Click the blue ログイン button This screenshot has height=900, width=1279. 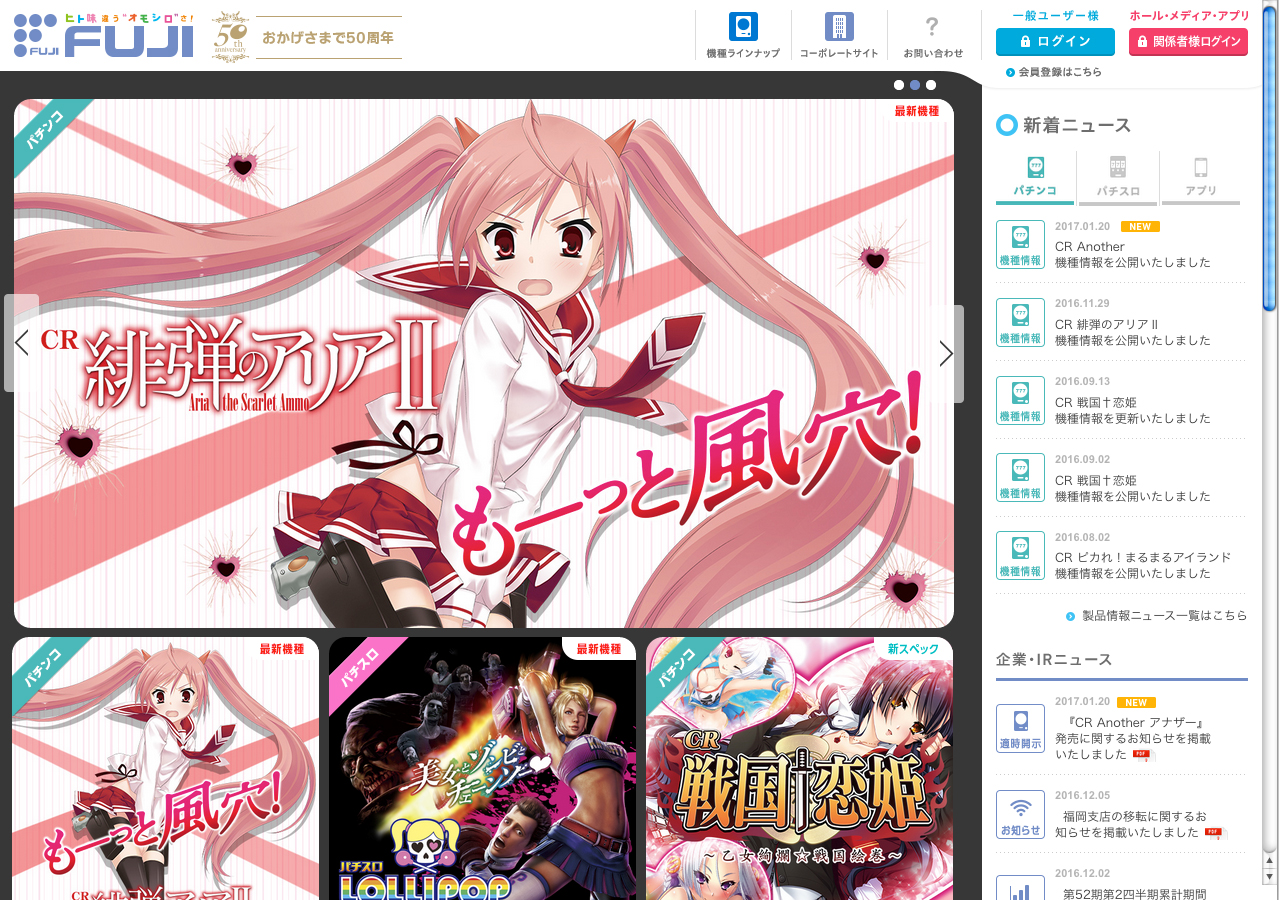[x=1055, y=42]
